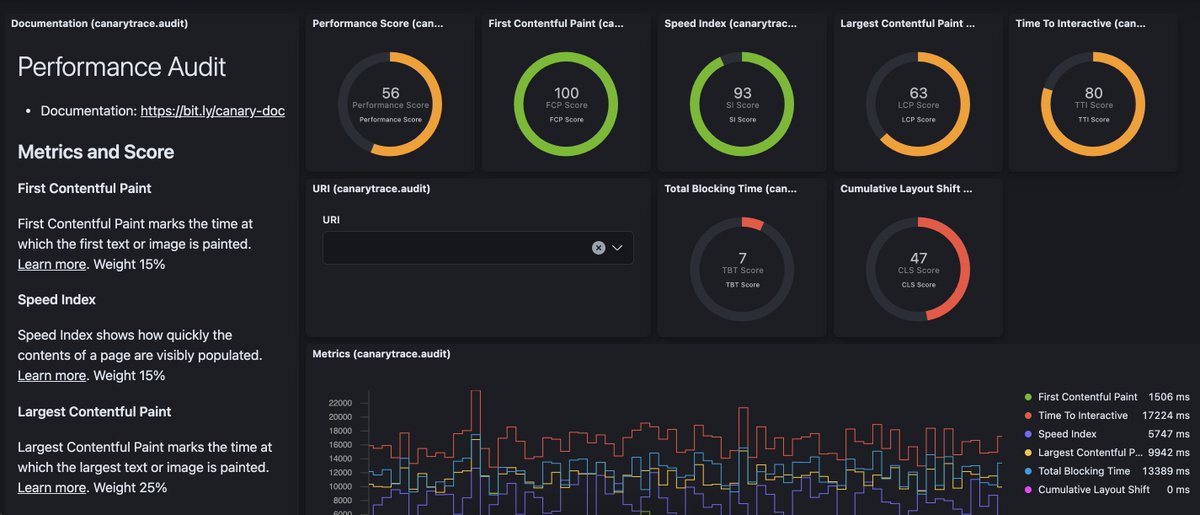Click purple swatch for Speed Index
This screenshot has height=515, width=1200.
[1029, 434]
